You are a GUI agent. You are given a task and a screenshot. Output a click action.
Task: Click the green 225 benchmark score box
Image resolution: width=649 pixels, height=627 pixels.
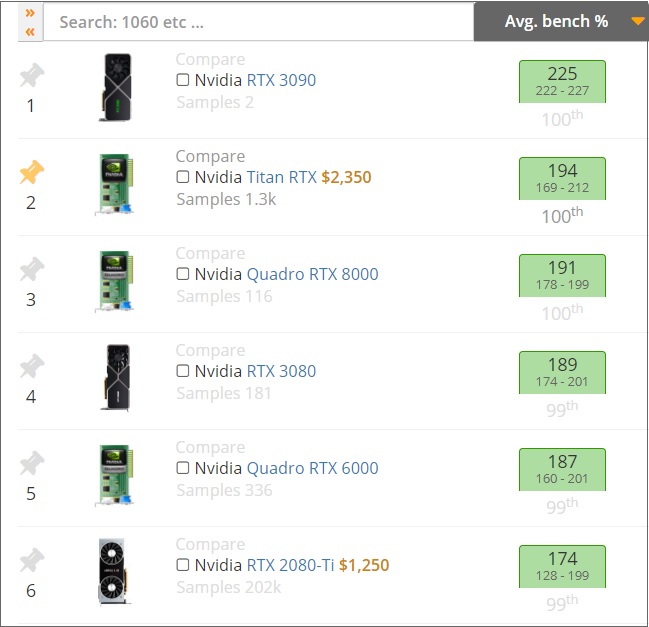[x=562, y=82]
